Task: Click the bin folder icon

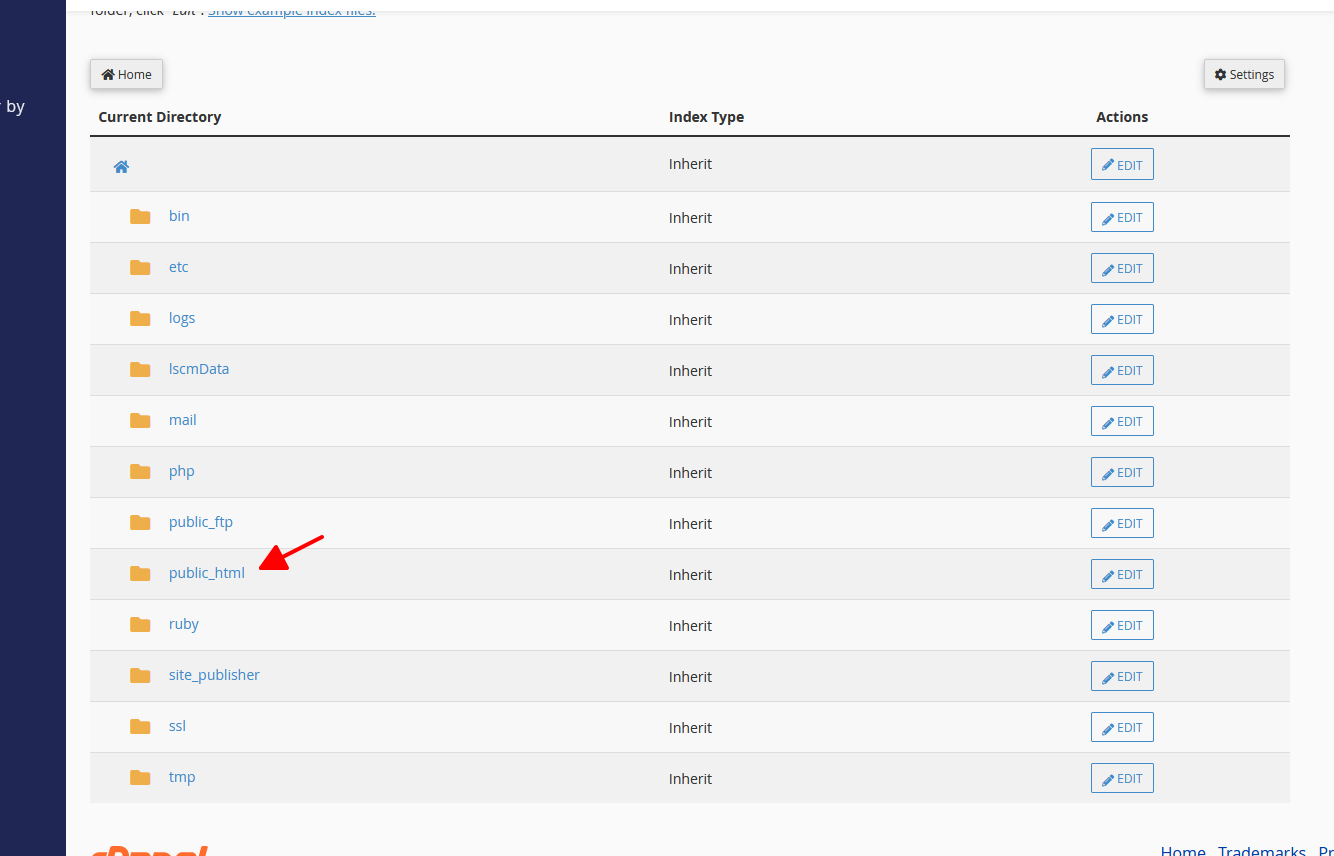Action: pyautogui.click(x=140, y=217)
